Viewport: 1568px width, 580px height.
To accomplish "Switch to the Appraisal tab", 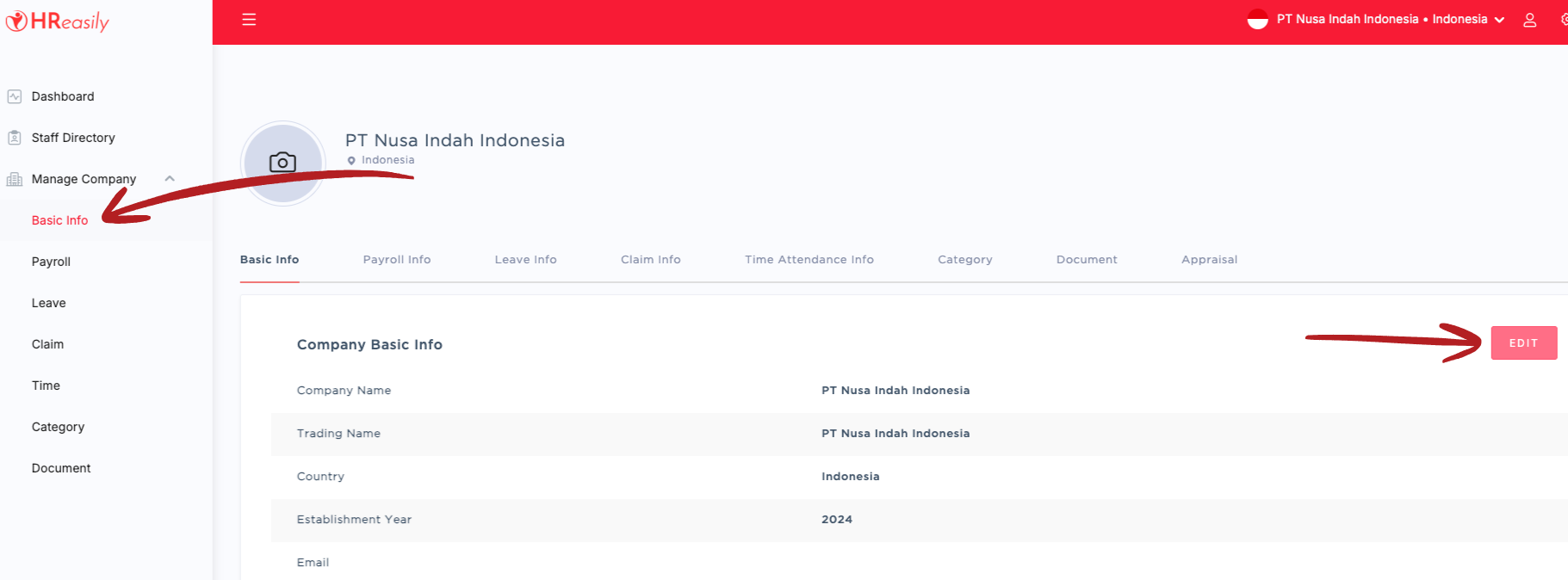I will pyautogui.click(x=1210, y=259).
